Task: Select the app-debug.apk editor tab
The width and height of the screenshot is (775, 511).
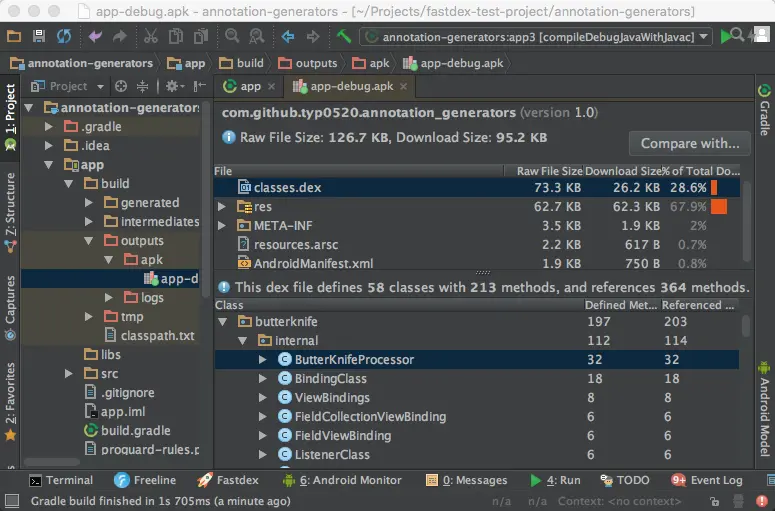Action: pos(350,86)
